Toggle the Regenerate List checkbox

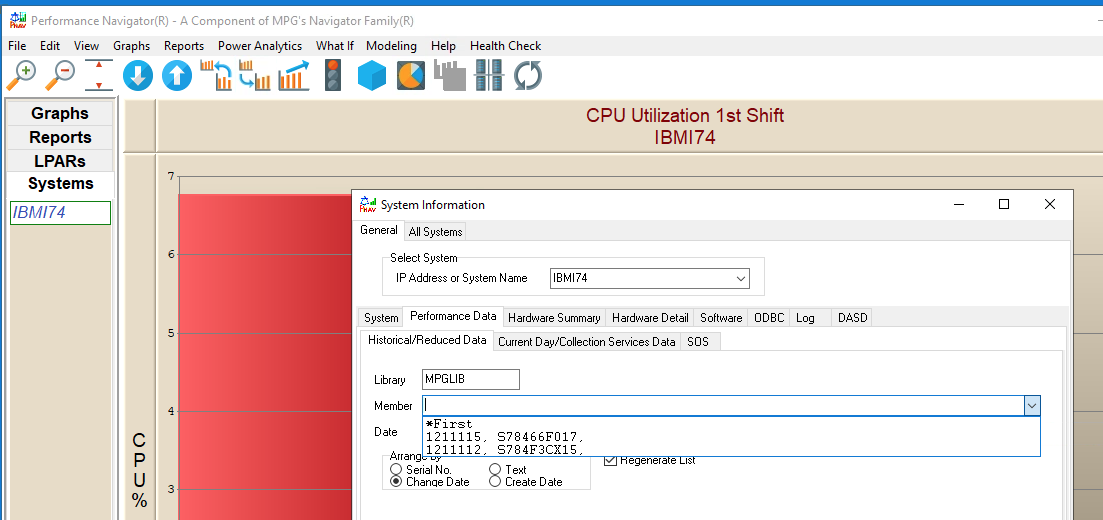611,460
